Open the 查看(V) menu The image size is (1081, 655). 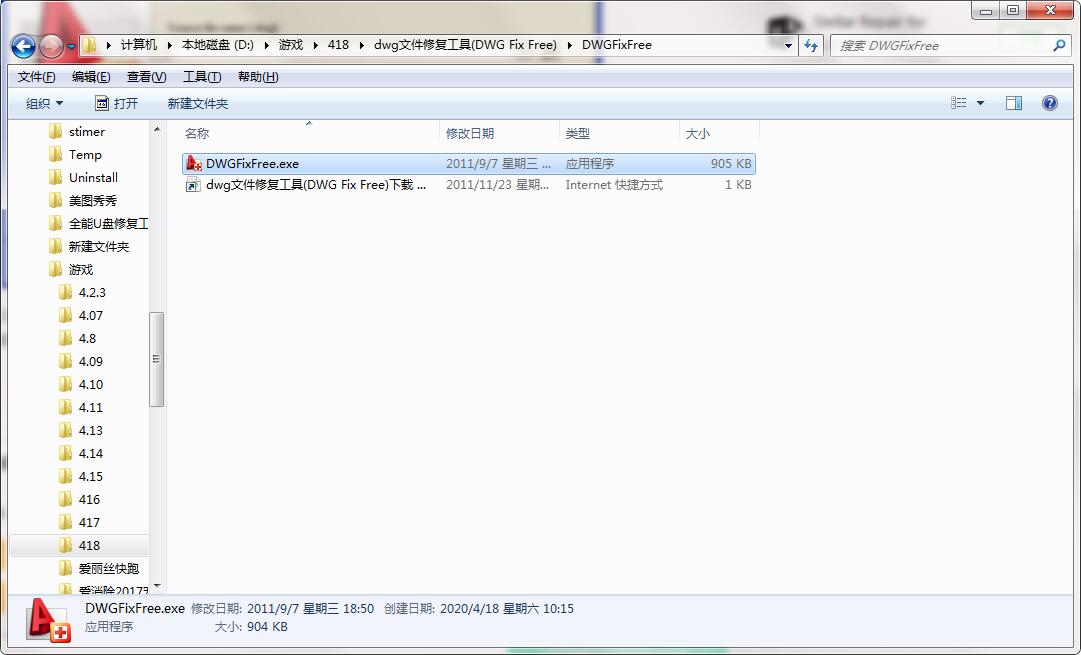click(146, 77)
